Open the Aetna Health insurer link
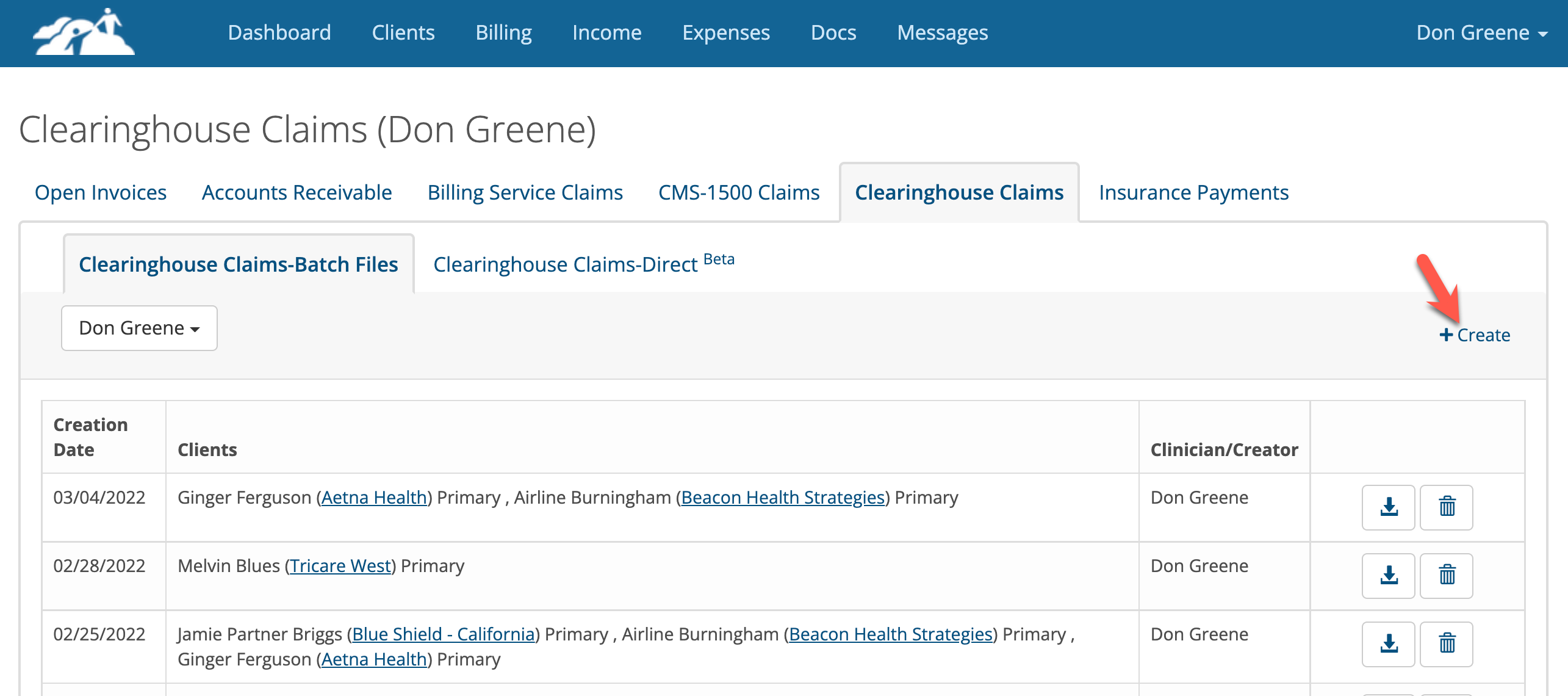The height and width of the screenshot is (696, 1568). [373, 497]
